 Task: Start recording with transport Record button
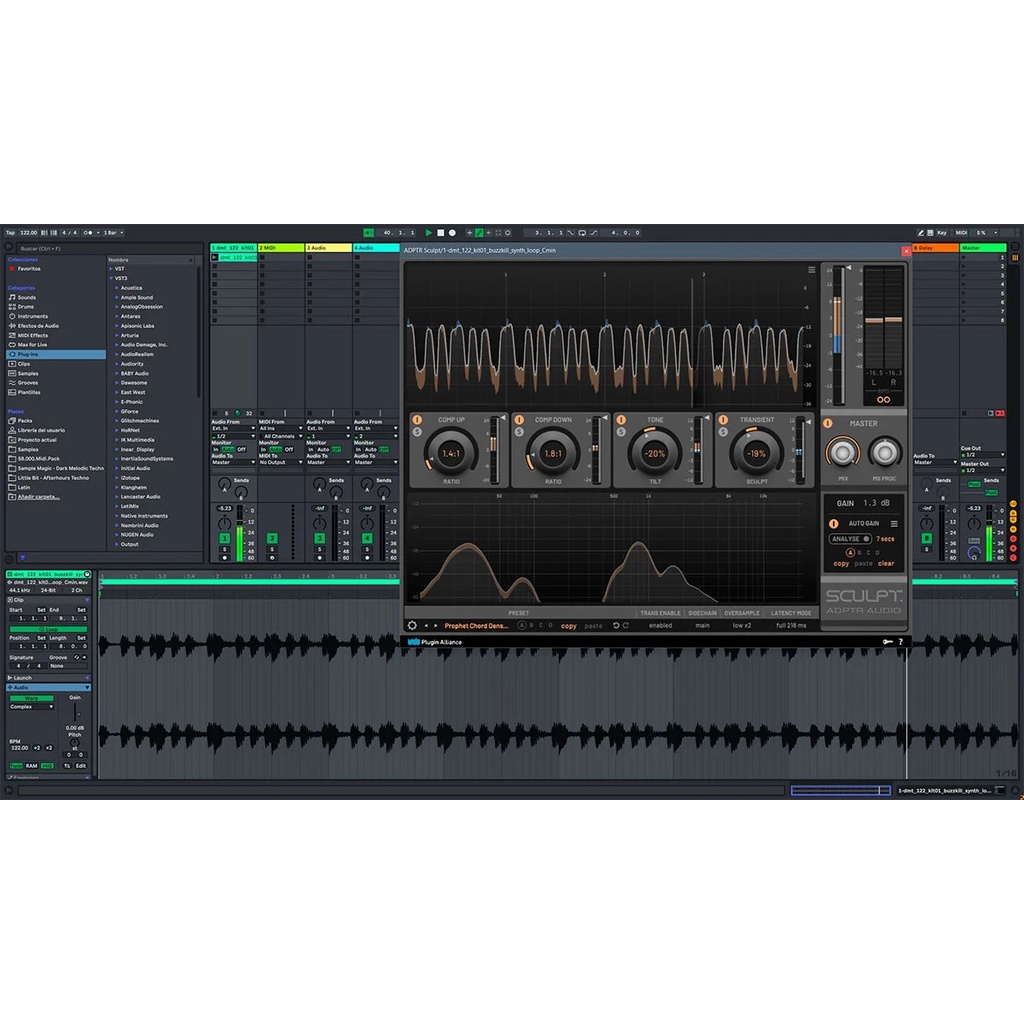[x=452, y=232]
